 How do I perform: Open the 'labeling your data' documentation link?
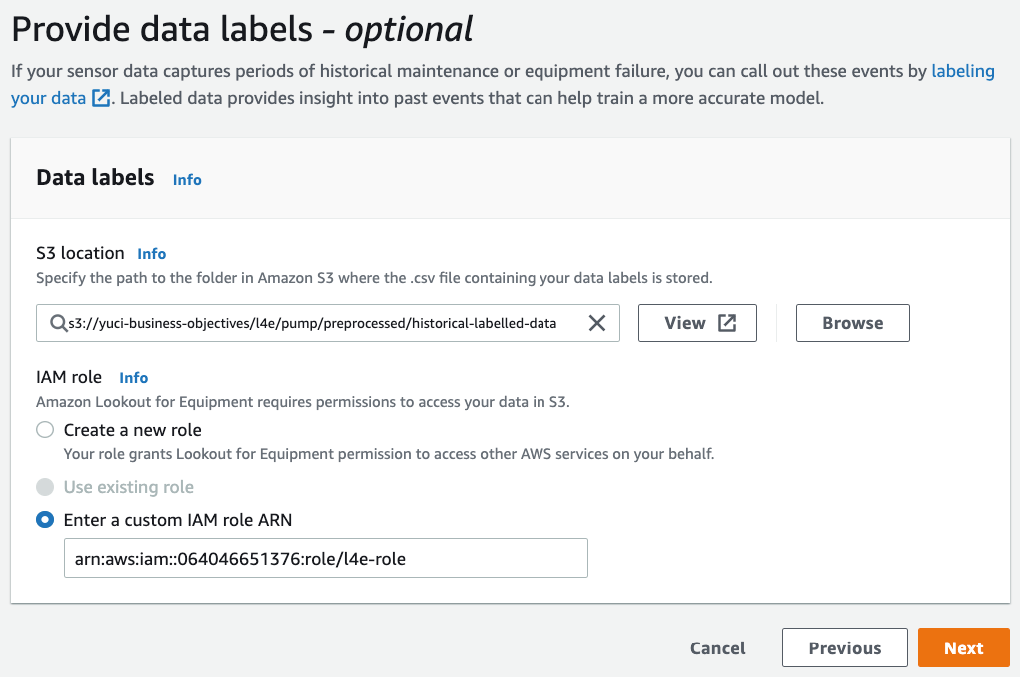[962, 72]
